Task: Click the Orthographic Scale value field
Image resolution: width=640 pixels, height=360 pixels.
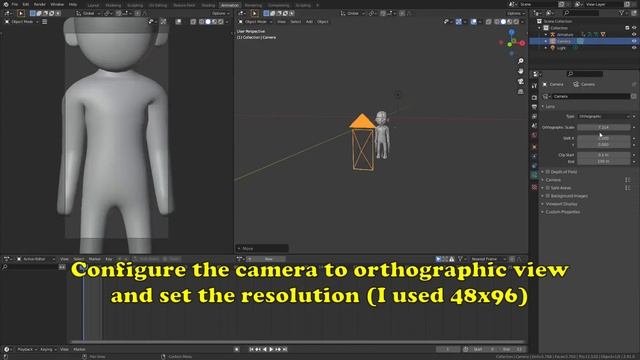Action: (604, 127)
